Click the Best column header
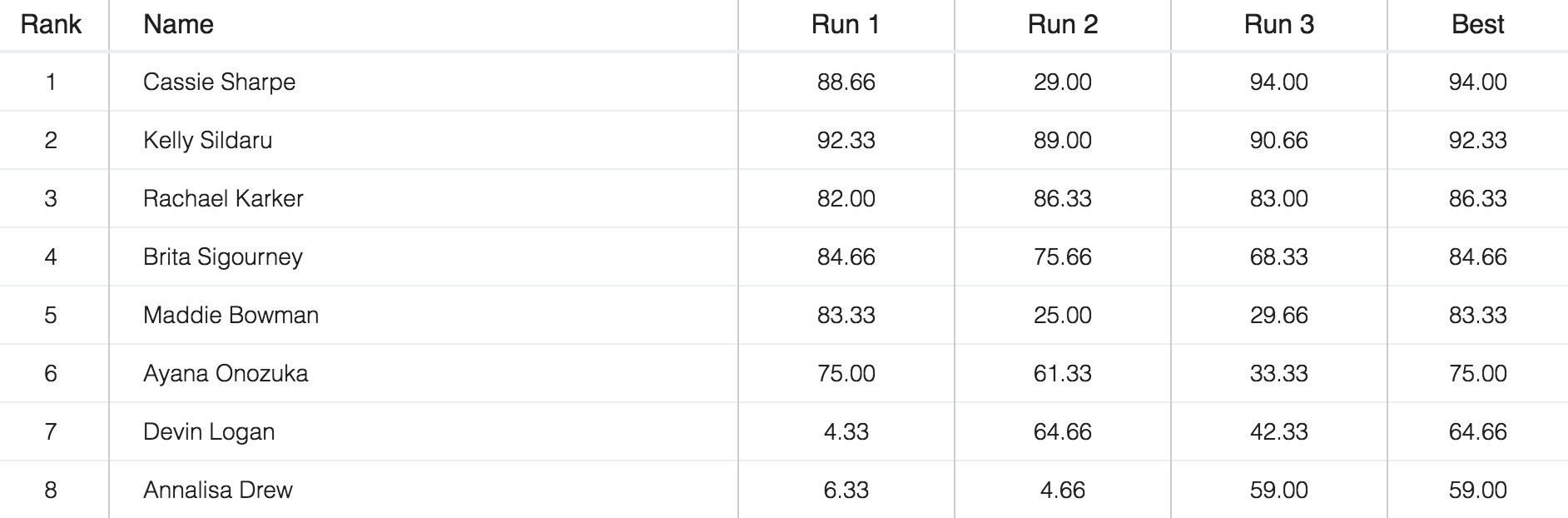 coord(1477,25)
